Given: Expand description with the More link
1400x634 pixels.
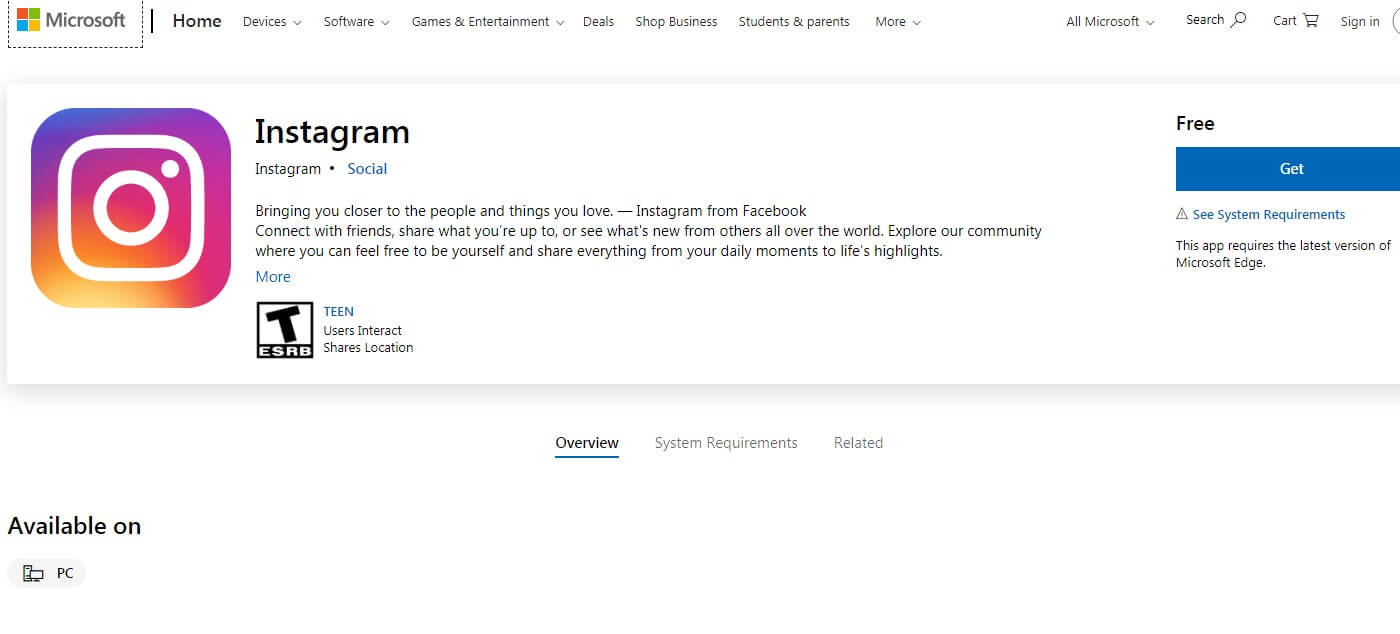Looking at the screenshot, I should coord(273,277).
